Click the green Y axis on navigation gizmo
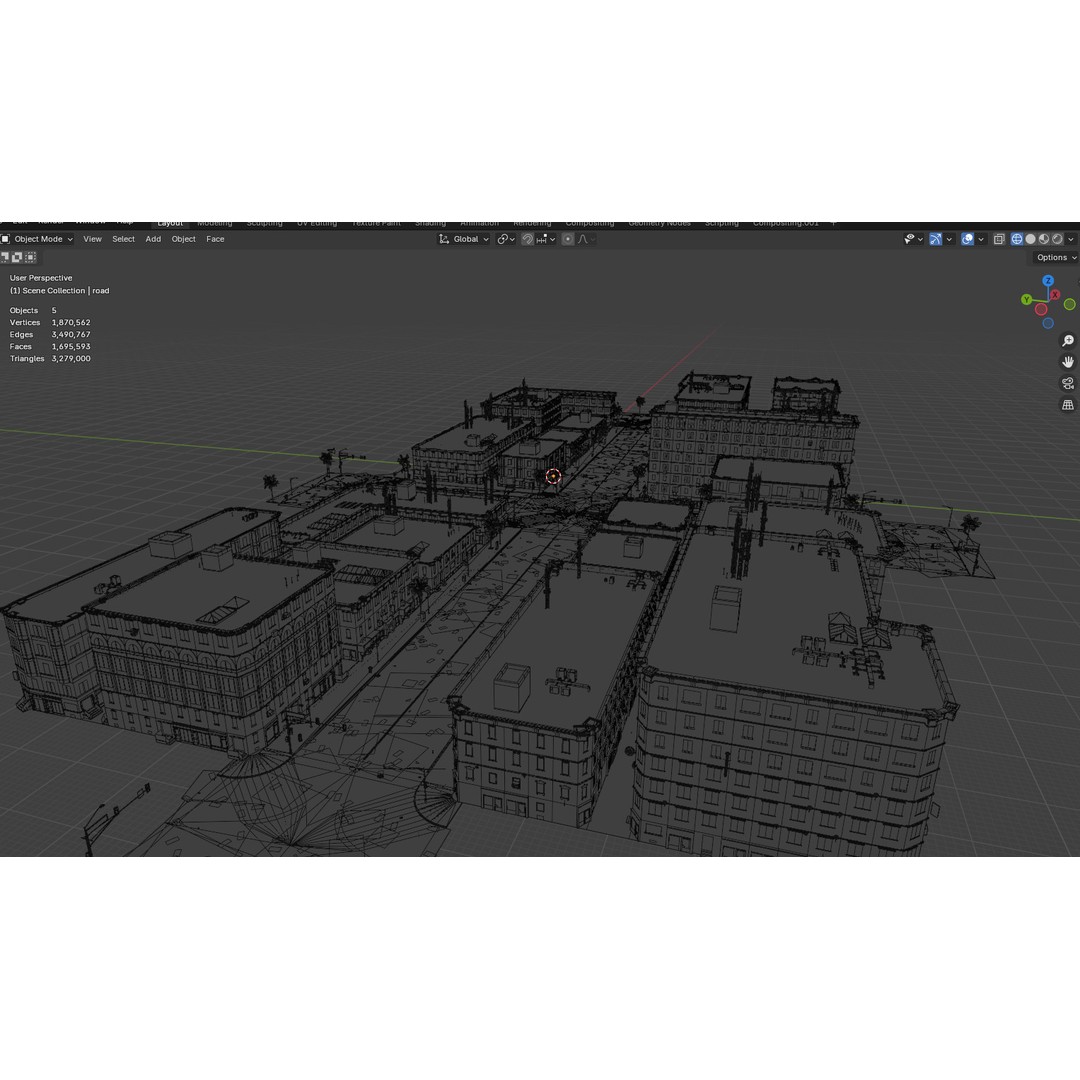Image resolution: width=1080 pixels, height=1080 pixels. (1025, 299)
